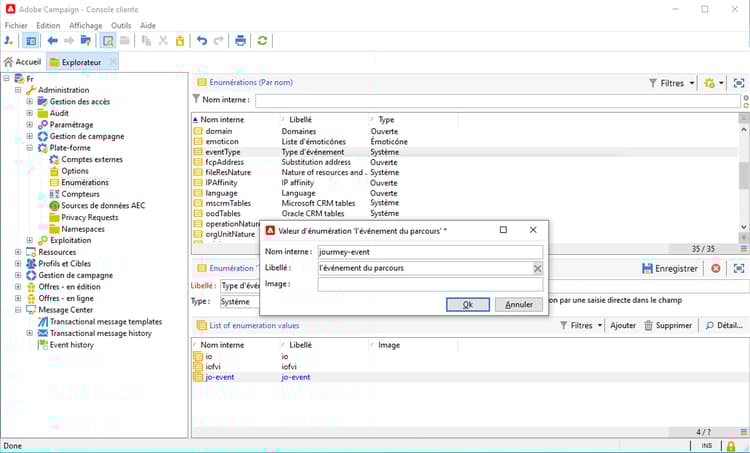
Task: Click the fullscreen icon of the enumeration form
Action: (x=739, y=268)
